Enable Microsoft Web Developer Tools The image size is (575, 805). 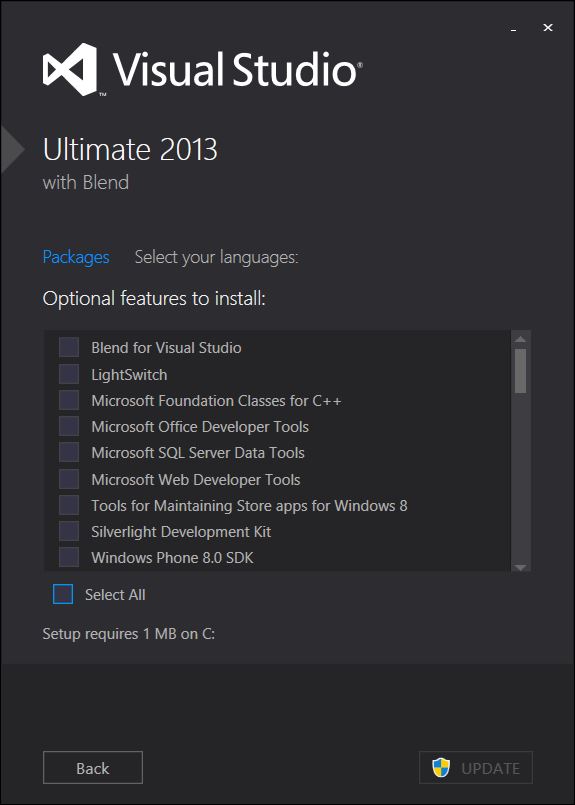(69, 479)
